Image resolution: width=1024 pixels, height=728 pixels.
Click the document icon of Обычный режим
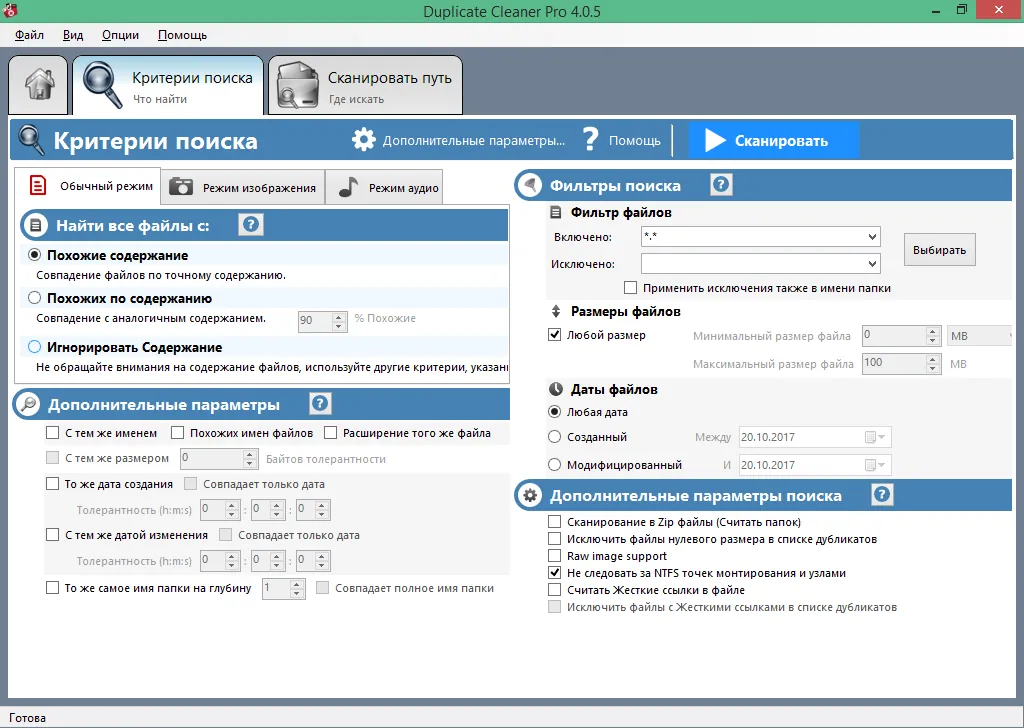click(38, 185)
